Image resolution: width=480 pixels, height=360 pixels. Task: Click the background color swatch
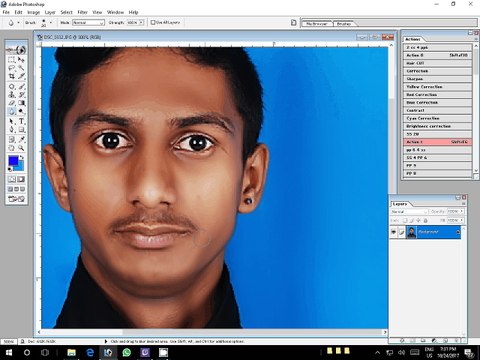tap(21, 167)
